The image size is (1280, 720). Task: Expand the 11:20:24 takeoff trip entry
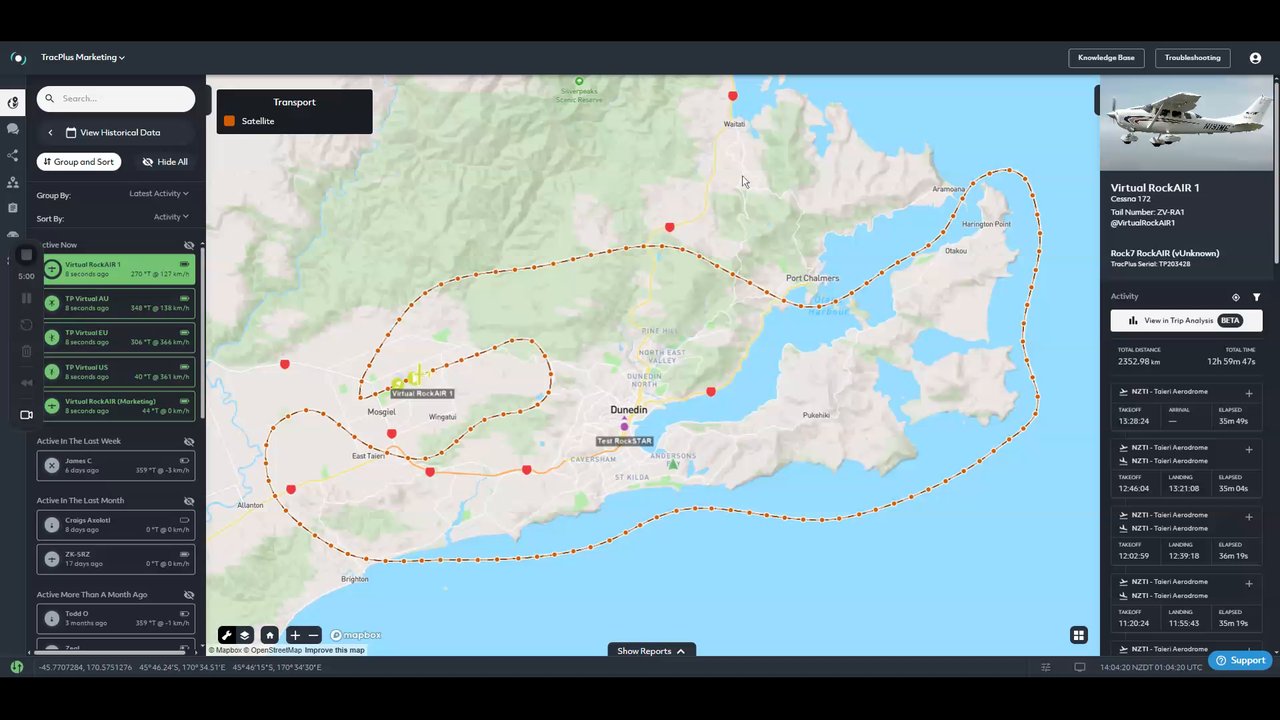tap(1249, 584)
